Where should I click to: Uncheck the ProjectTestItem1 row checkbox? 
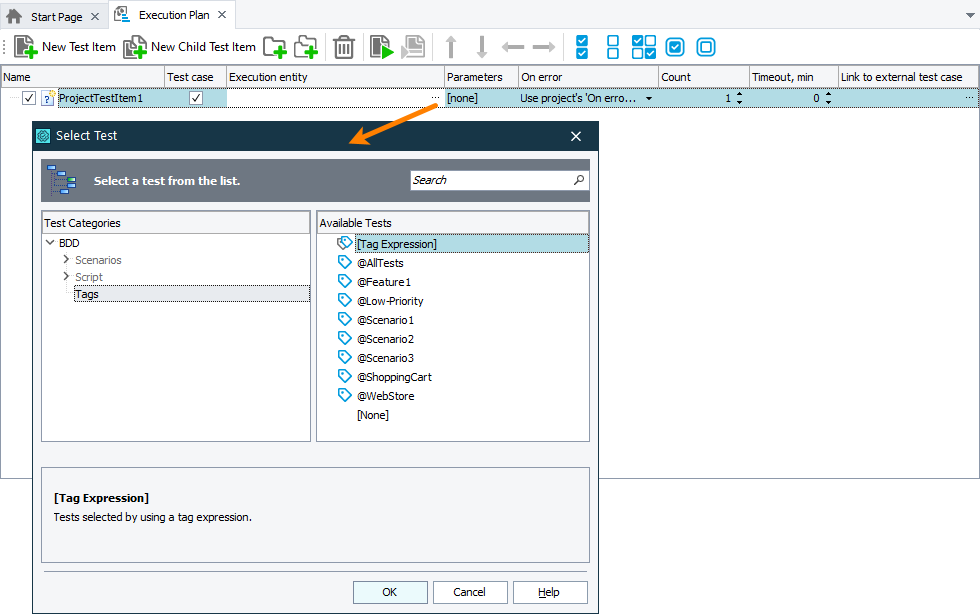[28, 97]
